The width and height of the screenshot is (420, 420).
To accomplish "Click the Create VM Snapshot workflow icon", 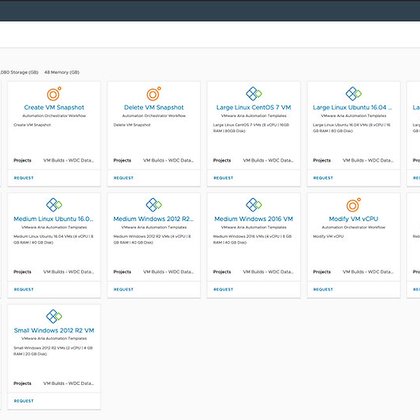I will (x=54, y=94).
